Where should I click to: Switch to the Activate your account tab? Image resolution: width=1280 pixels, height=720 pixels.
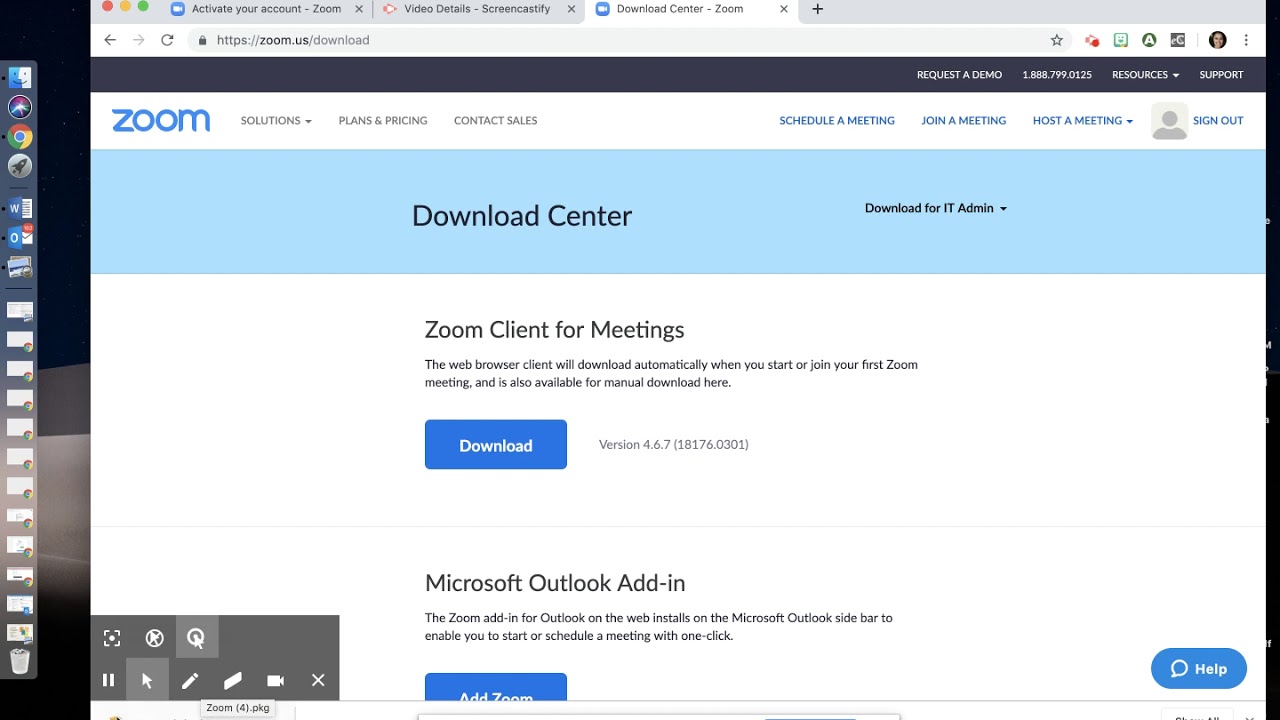[x=265, y=9]
